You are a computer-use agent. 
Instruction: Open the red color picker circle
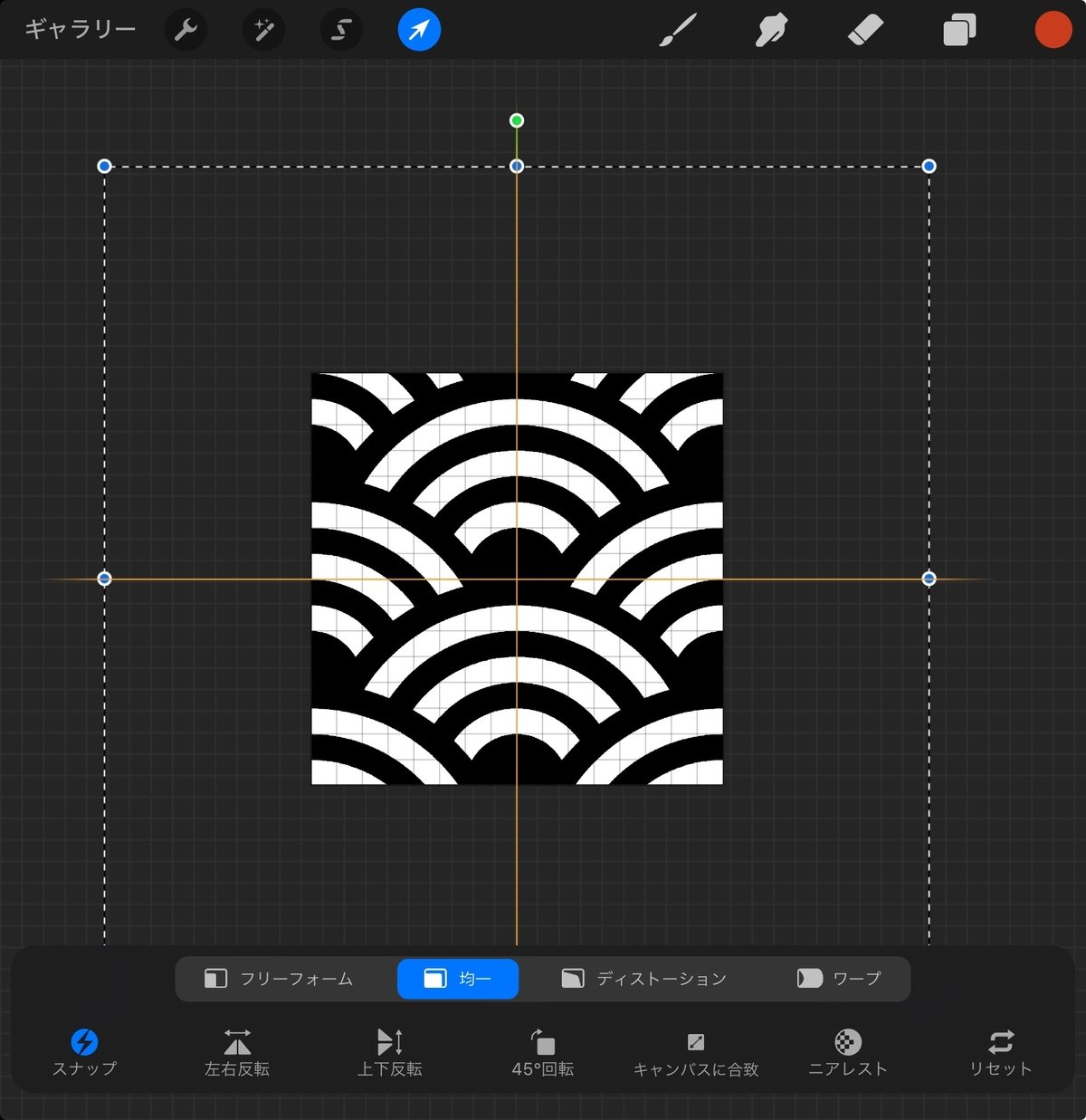(1053, 30)
